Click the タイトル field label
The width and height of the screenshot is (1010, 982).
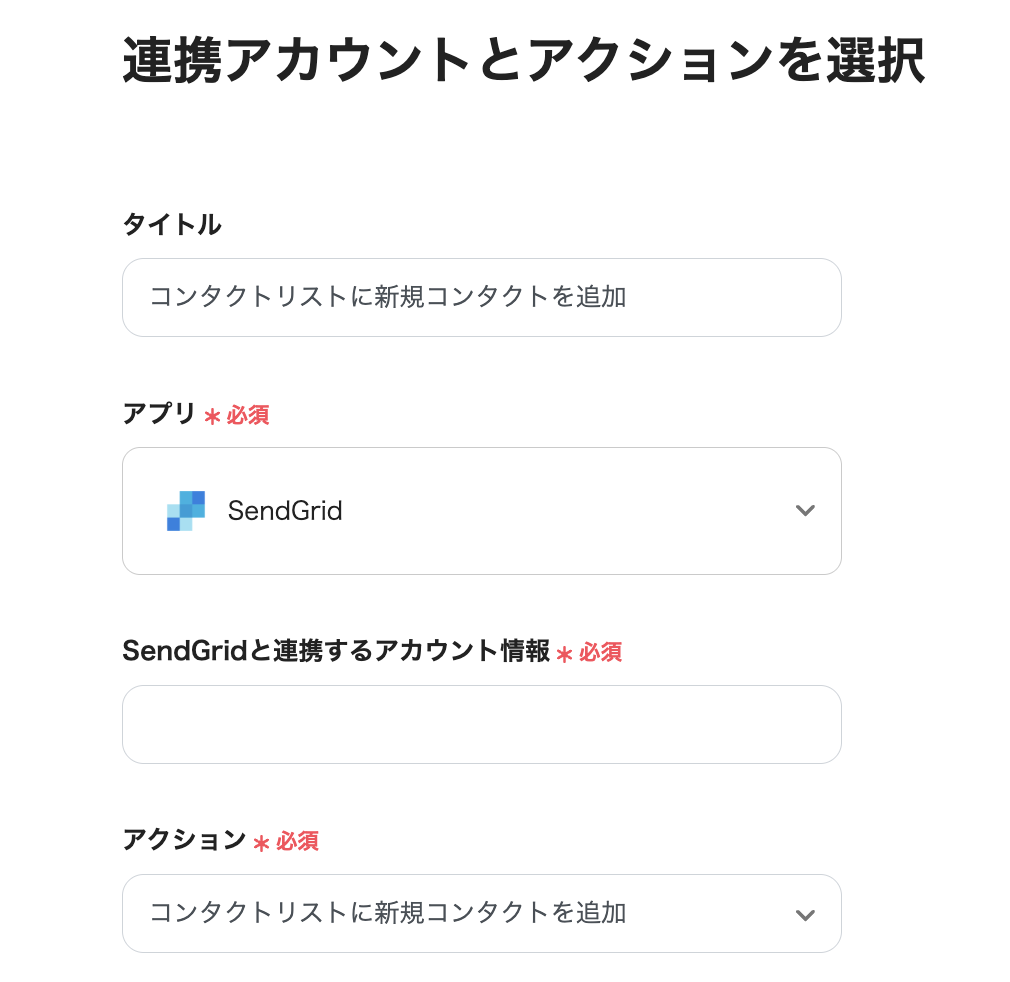(172, 225)
